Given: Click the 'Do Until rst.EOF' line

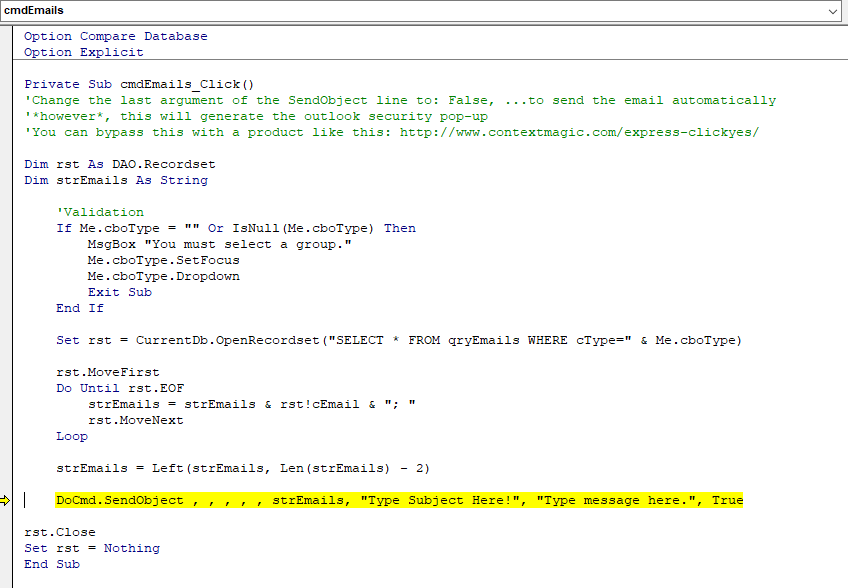Looking at the screenshot, I should click(x=120, y=388).
